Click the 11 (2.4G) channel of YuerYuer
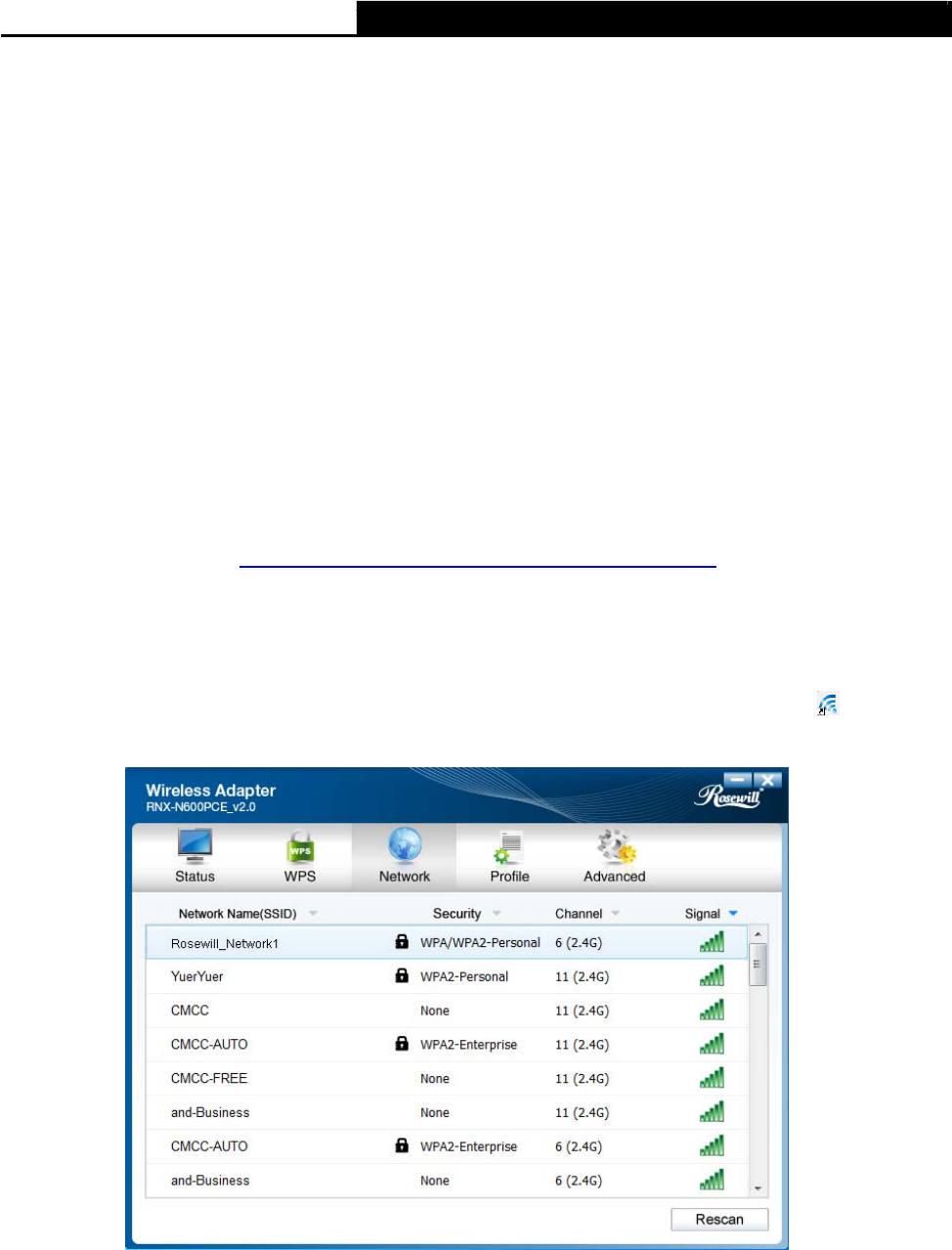 pyautogui.click(x=582, y=976)
